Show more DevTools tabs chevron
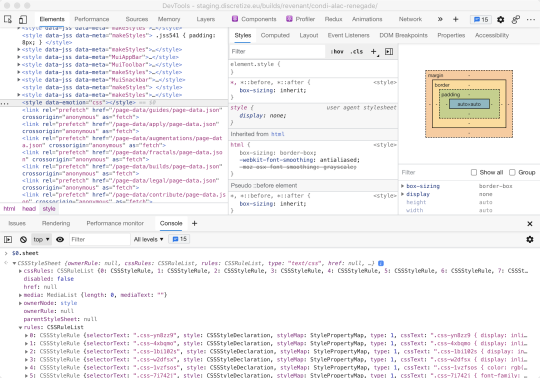Viewport: 540px width, 378px height. click(x=440, y=19)
